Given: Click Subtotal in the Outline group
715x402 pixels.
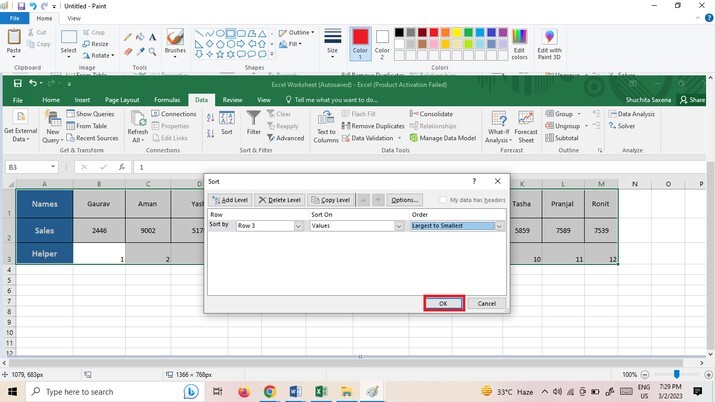Looking at the screenshot, I should pos(562,138).
